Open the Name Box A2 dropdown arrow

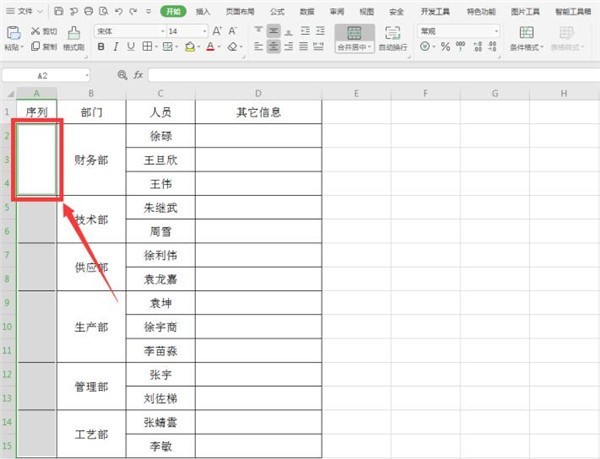(87, 75)
